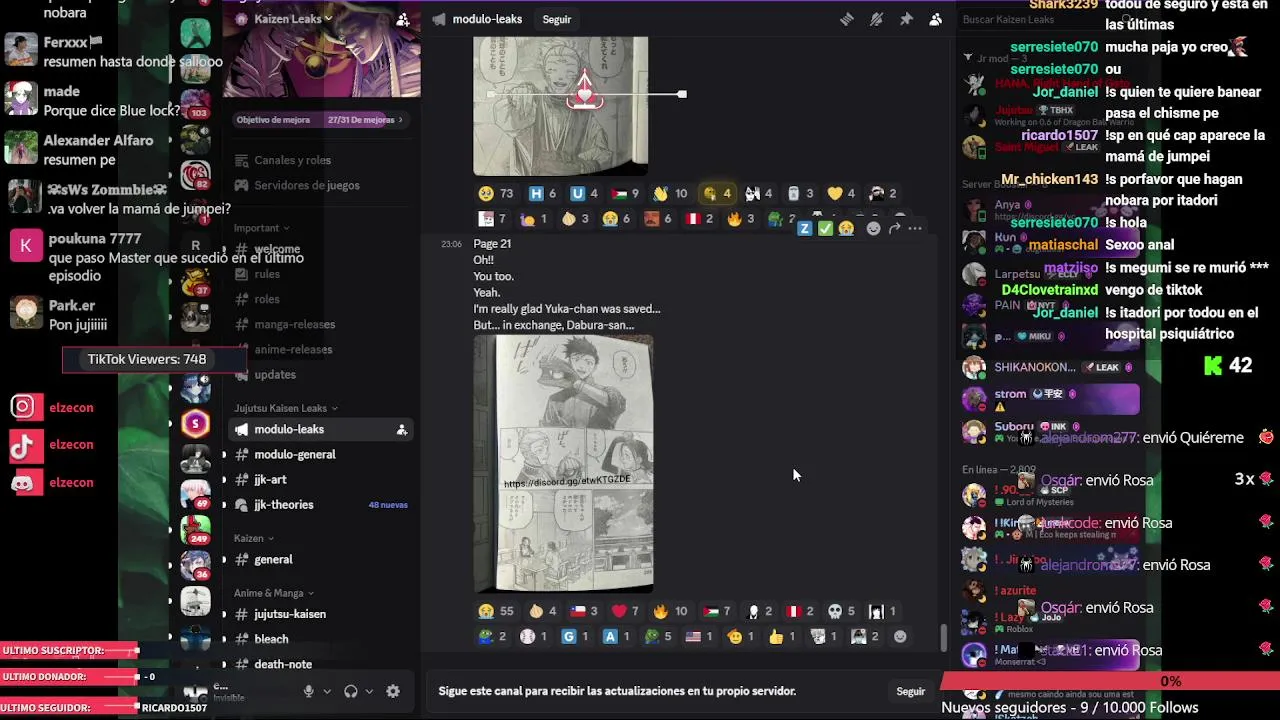The image size is (1280, 720).
Task: Collapse Jujutsu Kaisen Leaks category
Action: (x=286, y=408)
